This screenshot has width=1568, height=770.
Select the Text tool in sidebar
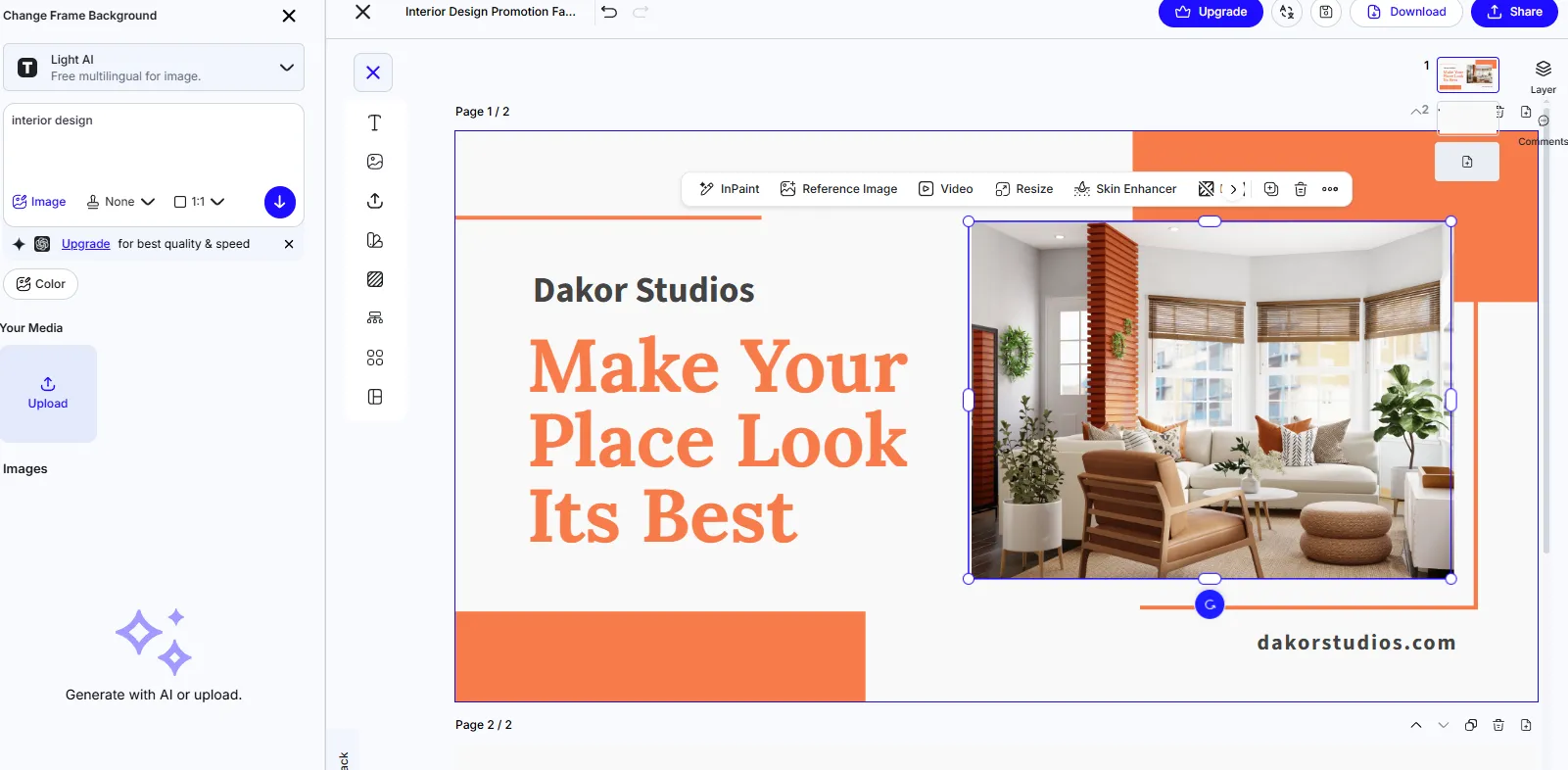pyautogui.click(x=374, y=122)
